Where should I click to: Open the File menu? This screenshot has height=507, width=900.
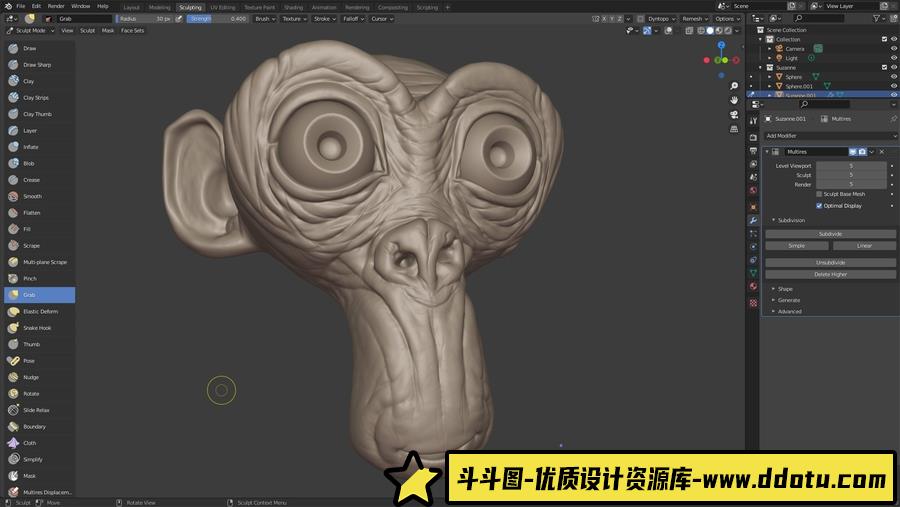(x=21, y=6)
